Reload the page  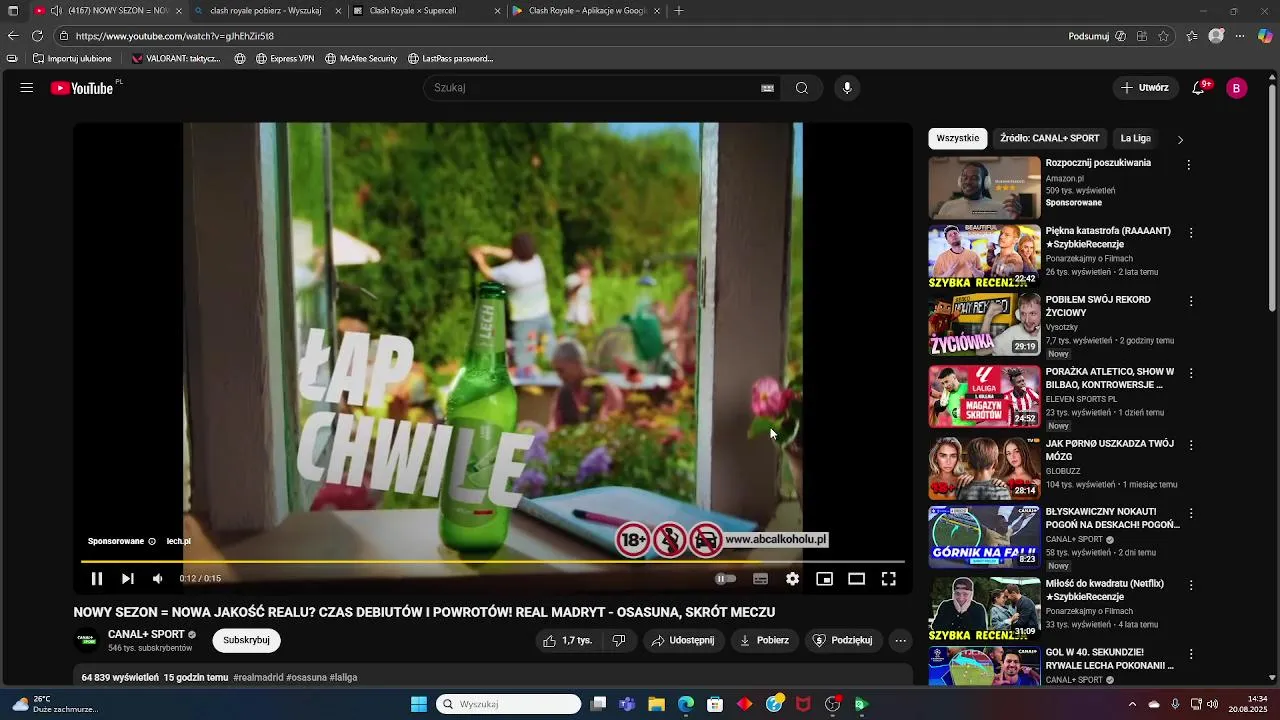click(37, 36)
